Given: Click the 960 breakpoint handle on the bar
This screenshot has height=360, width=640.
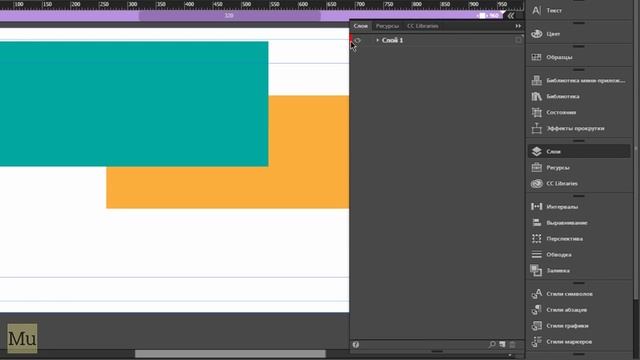Looking at the screenshot, I should [482, 16].
